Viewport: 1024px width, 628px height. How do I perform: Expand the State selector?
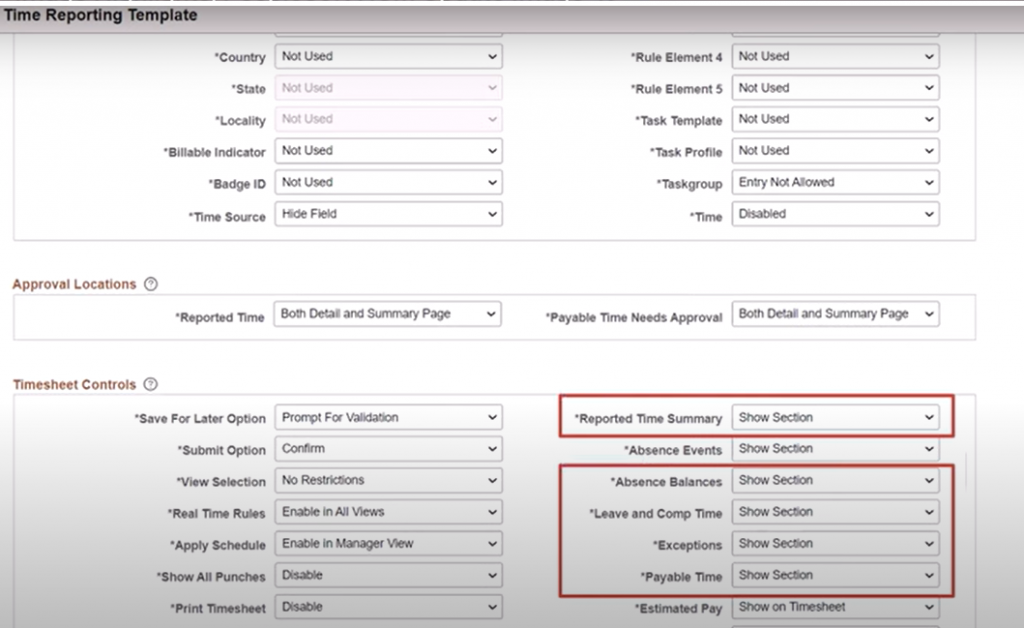[388, 88]
